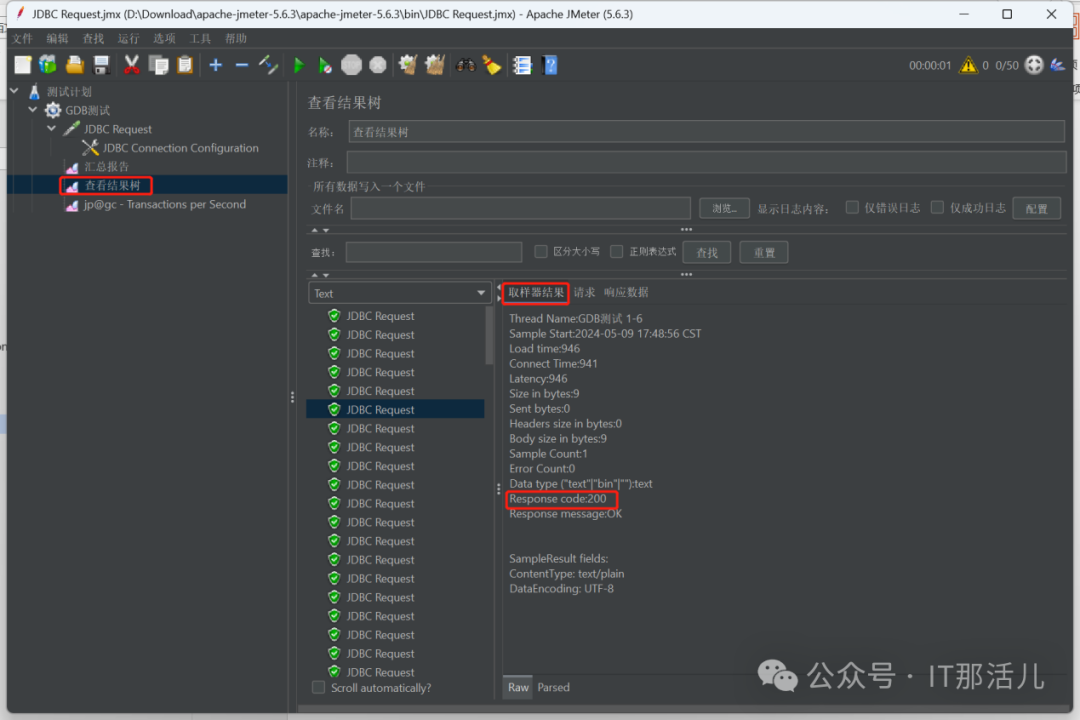Viewport: 1080px width, 720px height.
Task: Click the result-pane divider expand arrows
Action: tap(499, 293)
